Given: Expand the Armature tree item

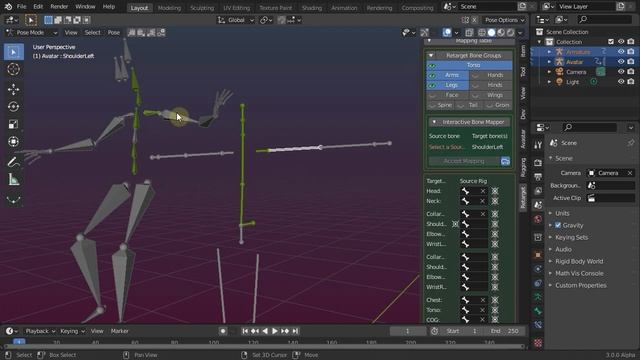Looking at the screenshot, I should pyautogui.click(x=549, y=52).
